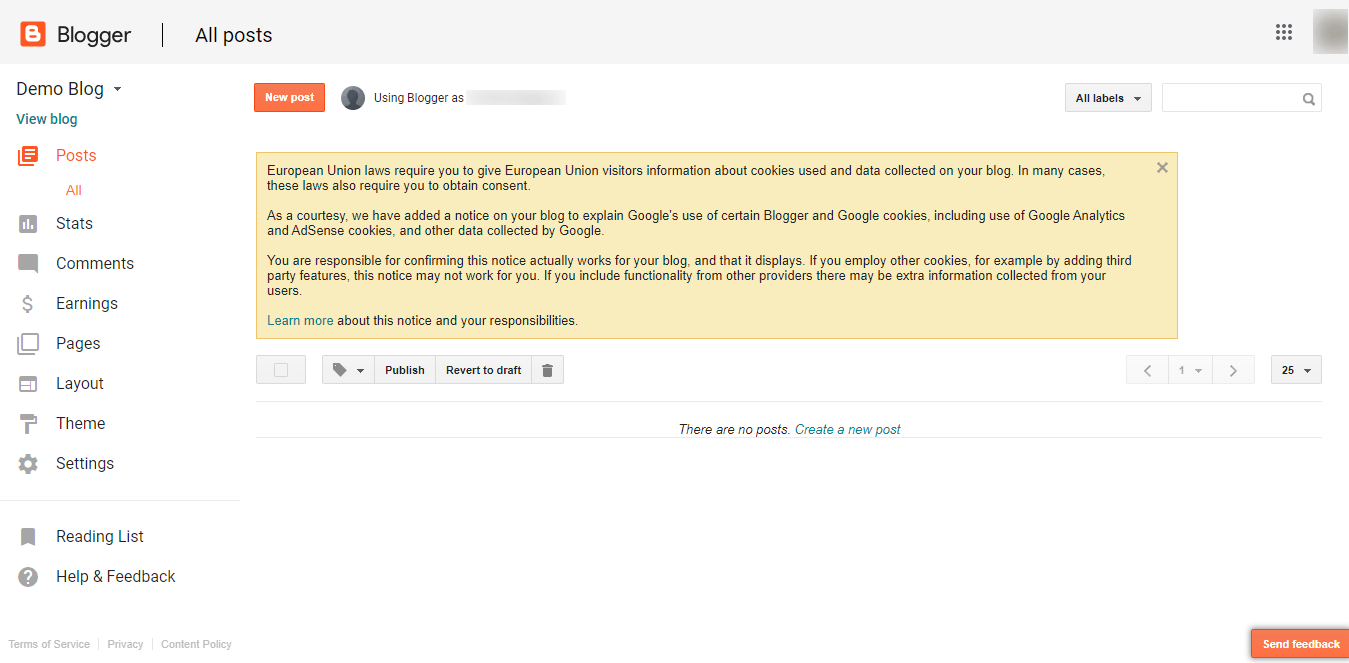Open the Learn more link
This screenshot has width=1349, height=663.
(x=300, y=321)
